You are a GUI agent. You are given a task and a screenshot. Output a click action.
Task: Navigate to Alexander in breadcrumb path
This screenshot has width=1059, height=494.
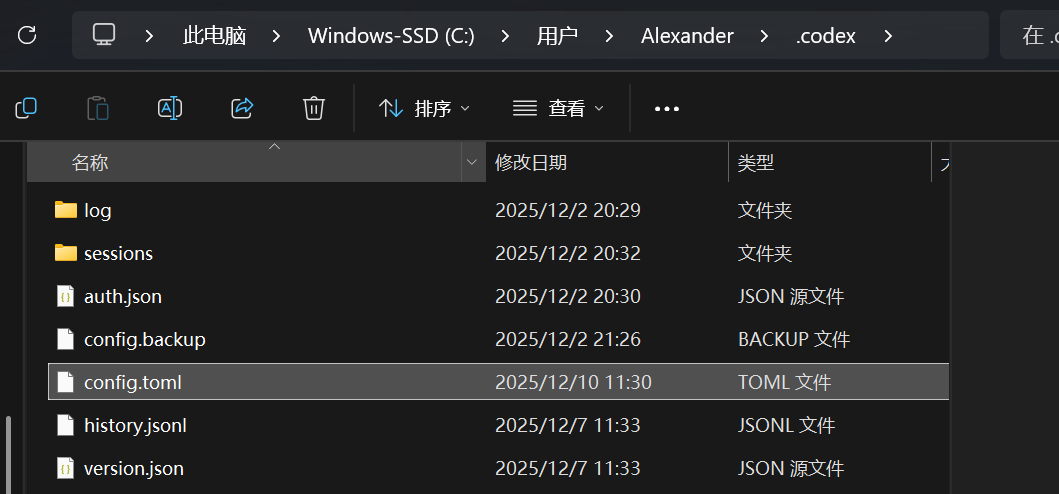click(x=687, y=35)
